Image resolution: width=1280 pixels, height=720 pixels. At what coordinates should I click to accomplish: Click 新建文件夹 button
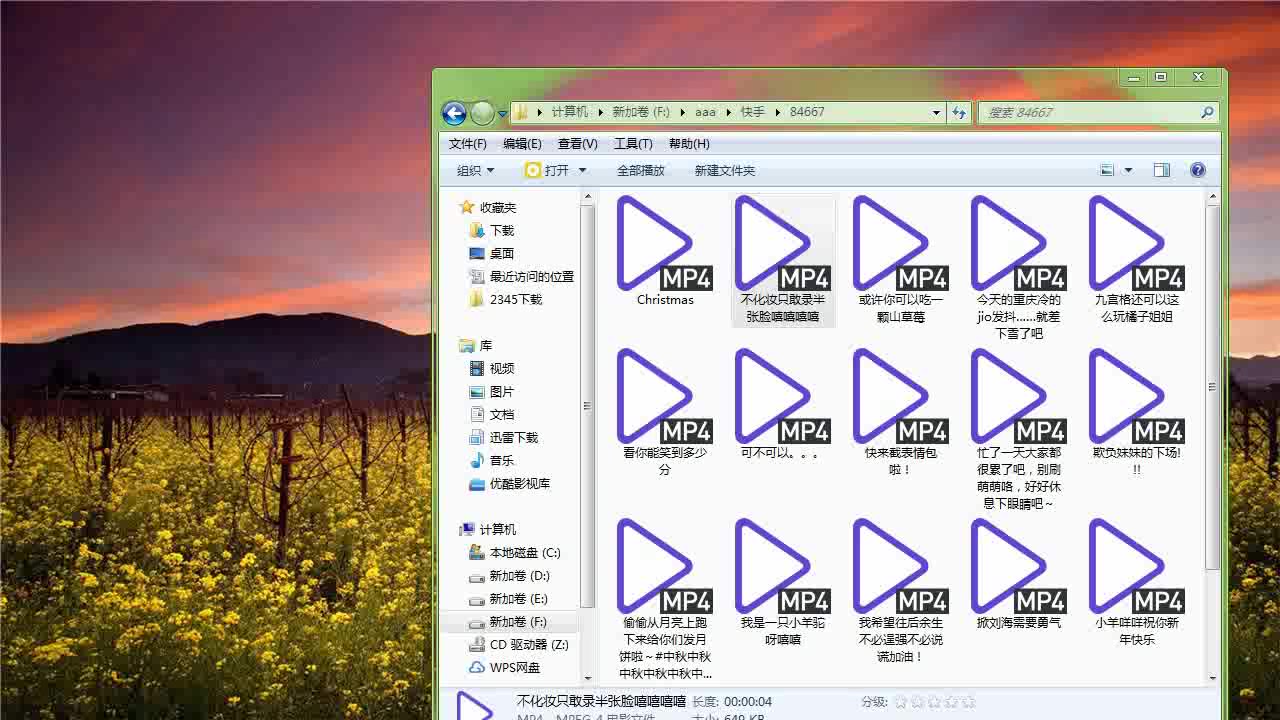(x=725, y=170)
